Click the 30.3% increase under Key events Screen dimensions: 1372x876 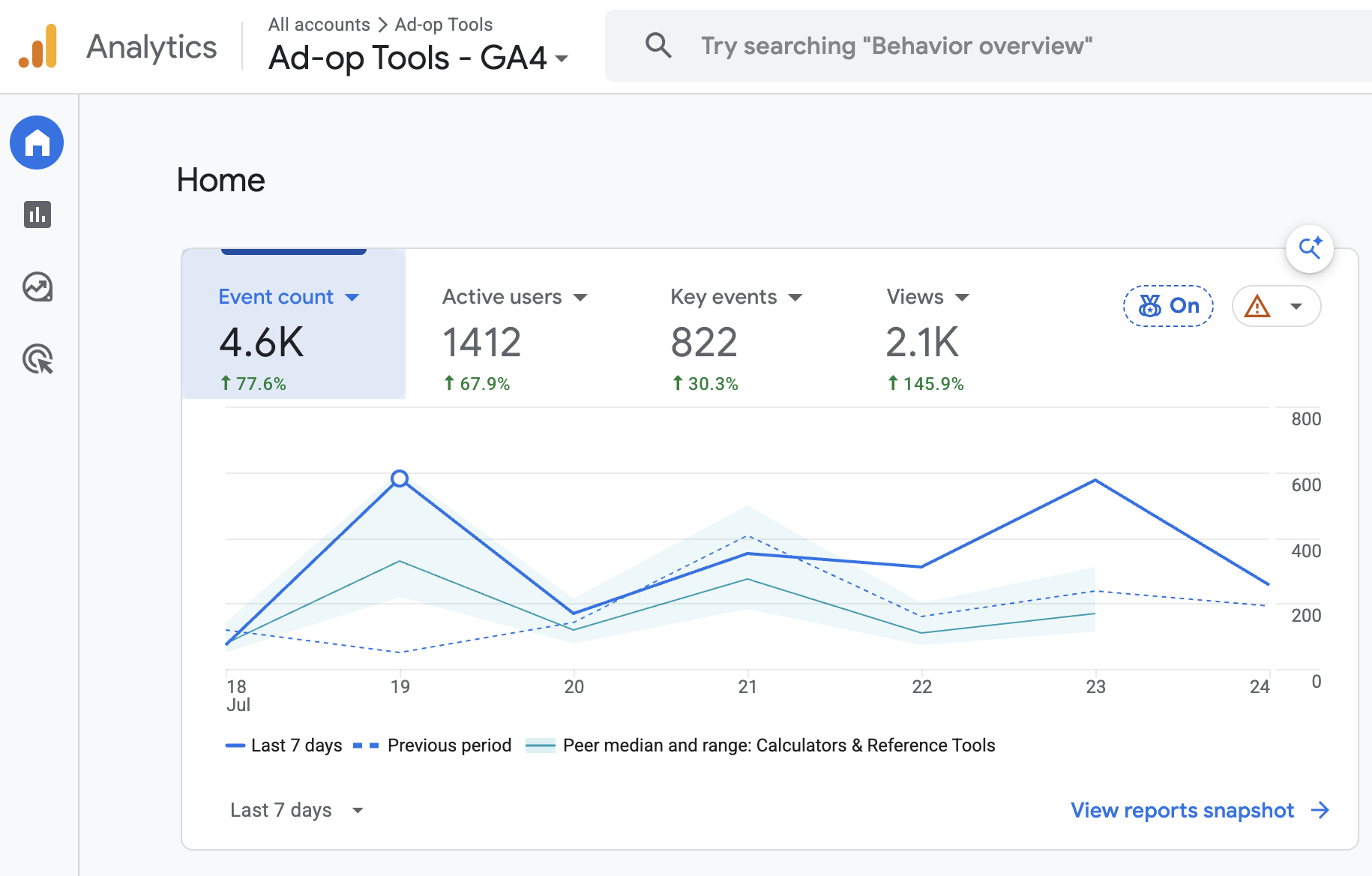705,383
